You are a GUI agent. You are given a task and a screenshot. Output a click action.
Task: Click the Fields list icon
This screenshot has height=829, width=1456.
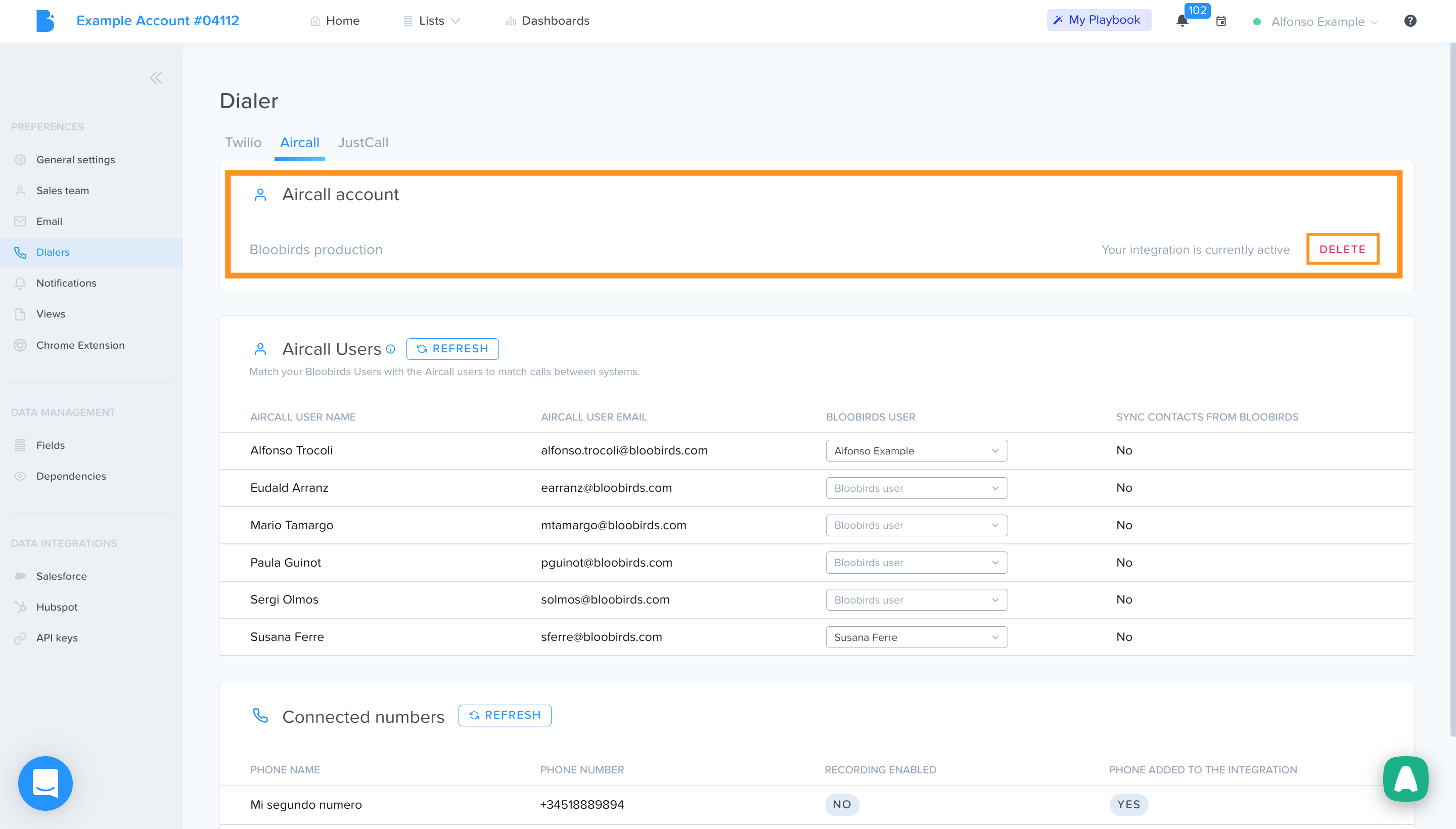(x=21, y=445)
